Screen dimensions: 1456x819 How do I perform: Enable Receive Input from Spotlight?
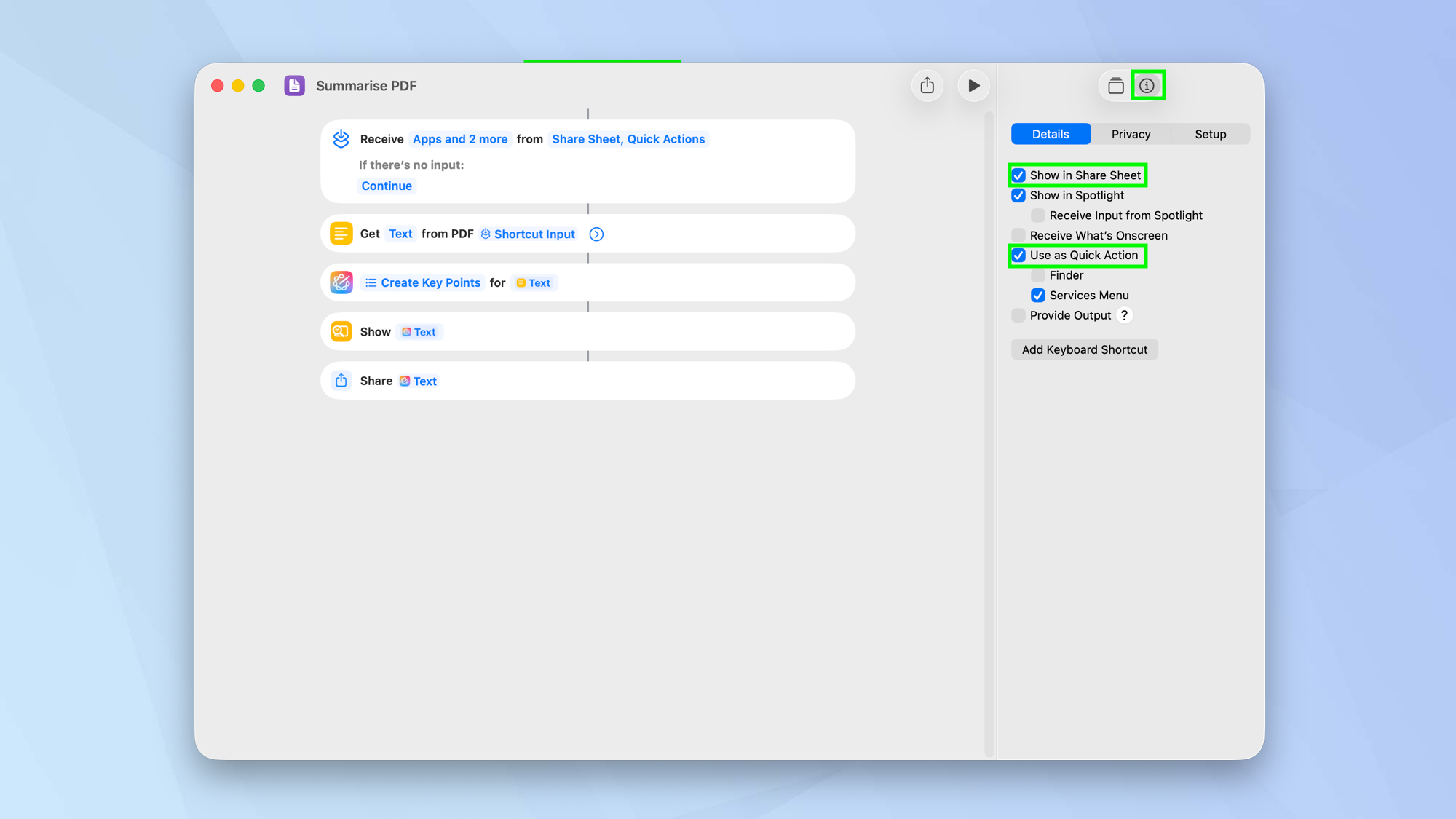(x=1037, y=215)
